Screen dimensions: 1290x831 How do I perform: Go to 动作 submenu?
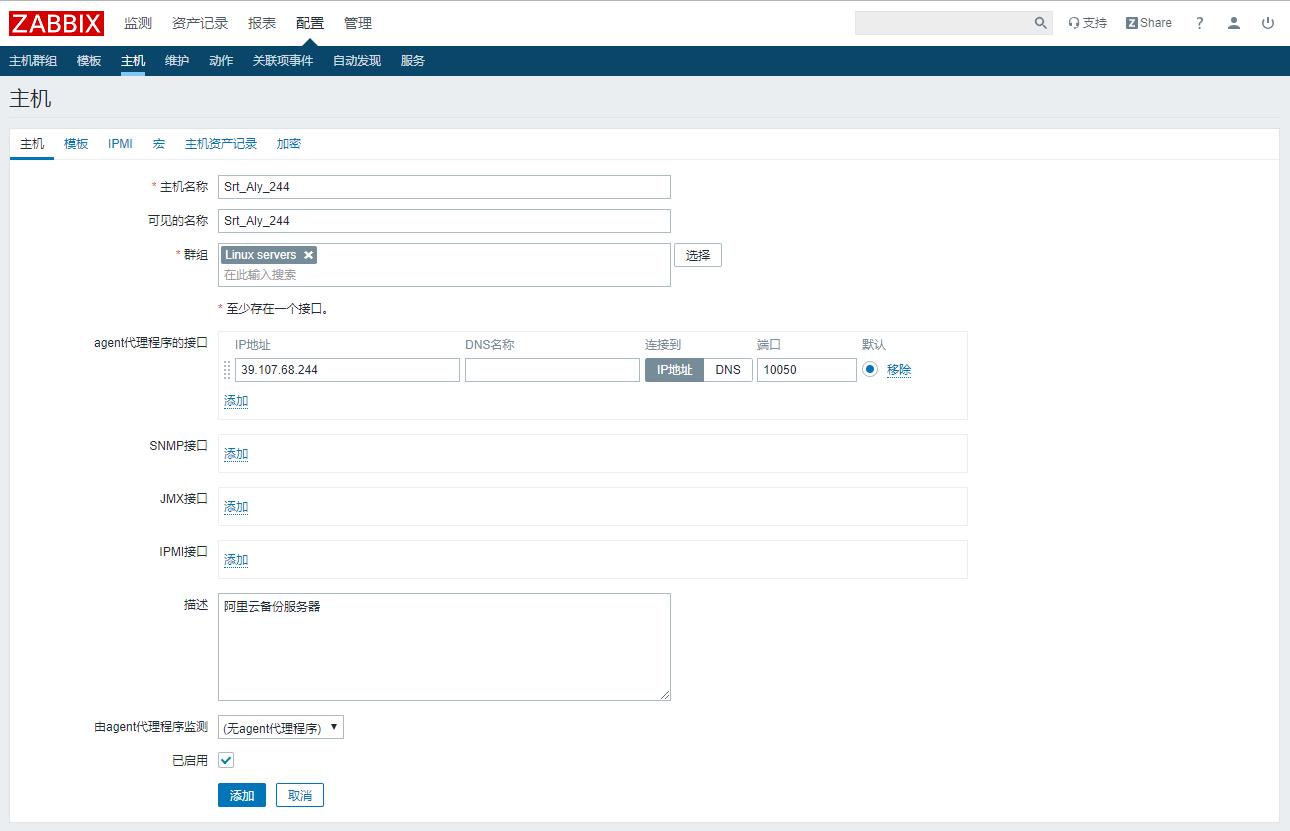221,61
